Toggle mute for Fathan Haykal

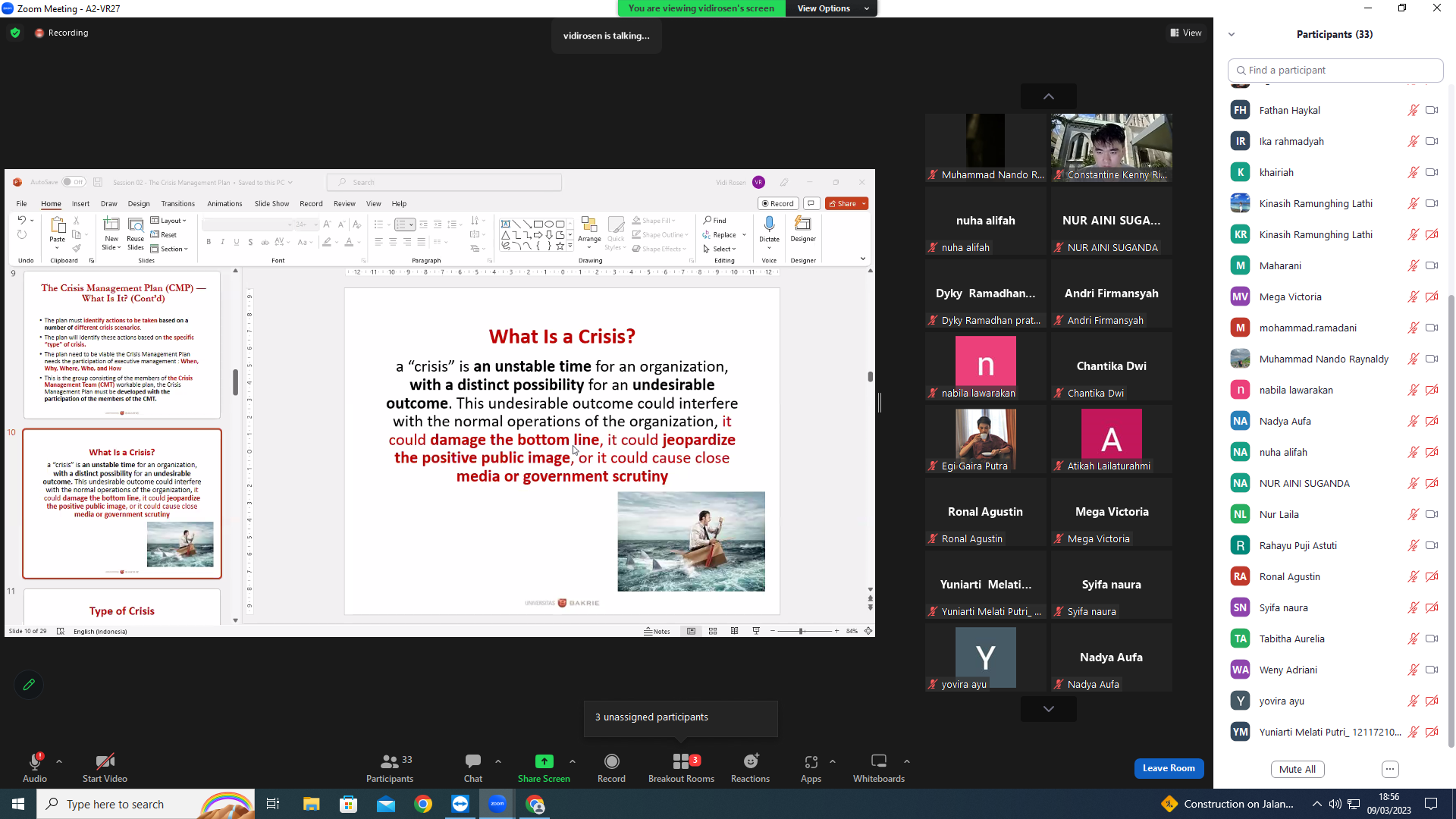click(1413, 110)
